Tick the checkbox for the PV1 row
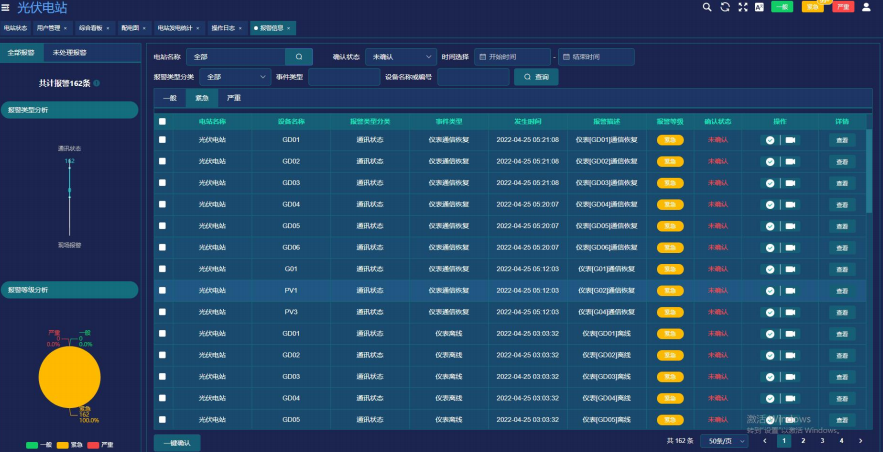Image resolution: width=883 pixels, height=452 pixels. coord(162,290)
